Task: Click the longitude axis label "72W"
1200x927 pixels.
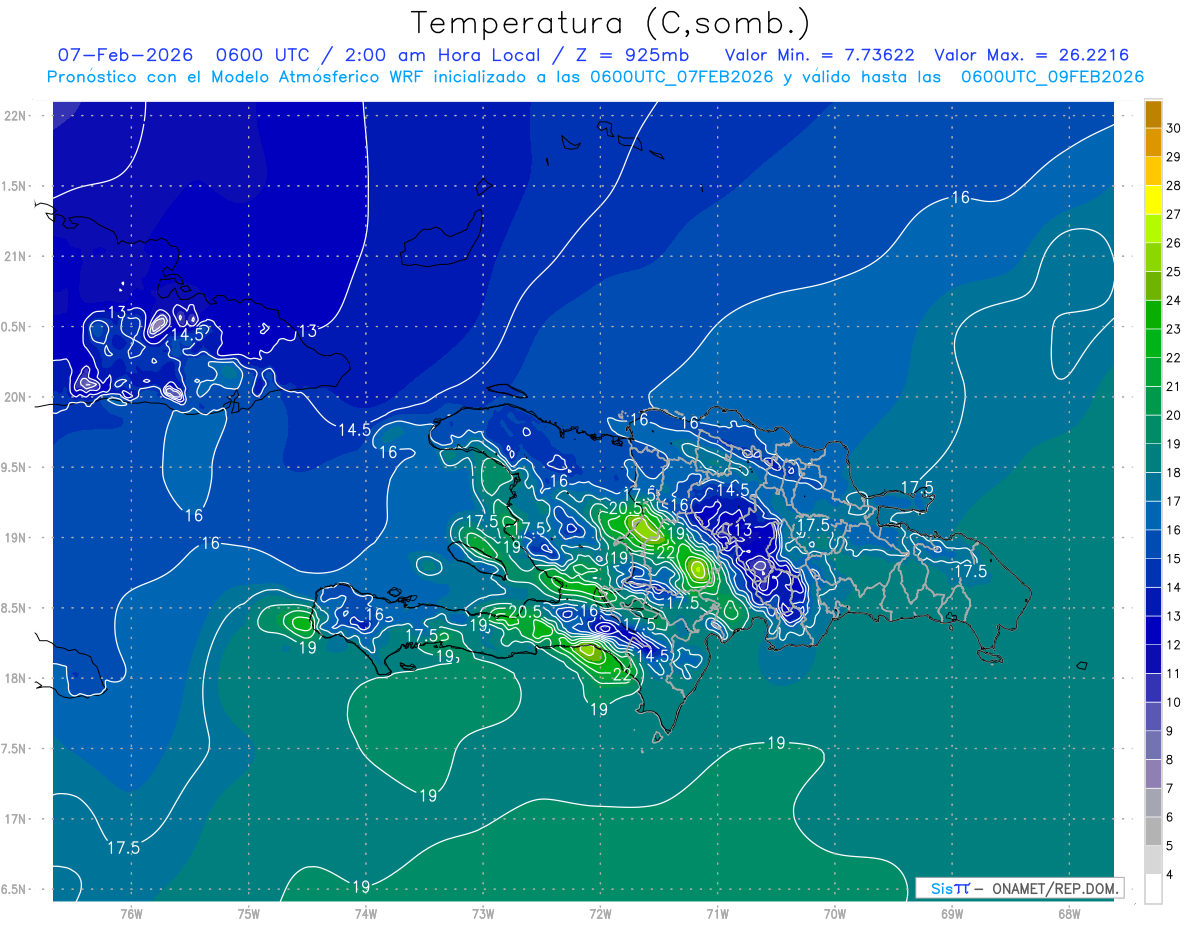Action: click(600, 913)
